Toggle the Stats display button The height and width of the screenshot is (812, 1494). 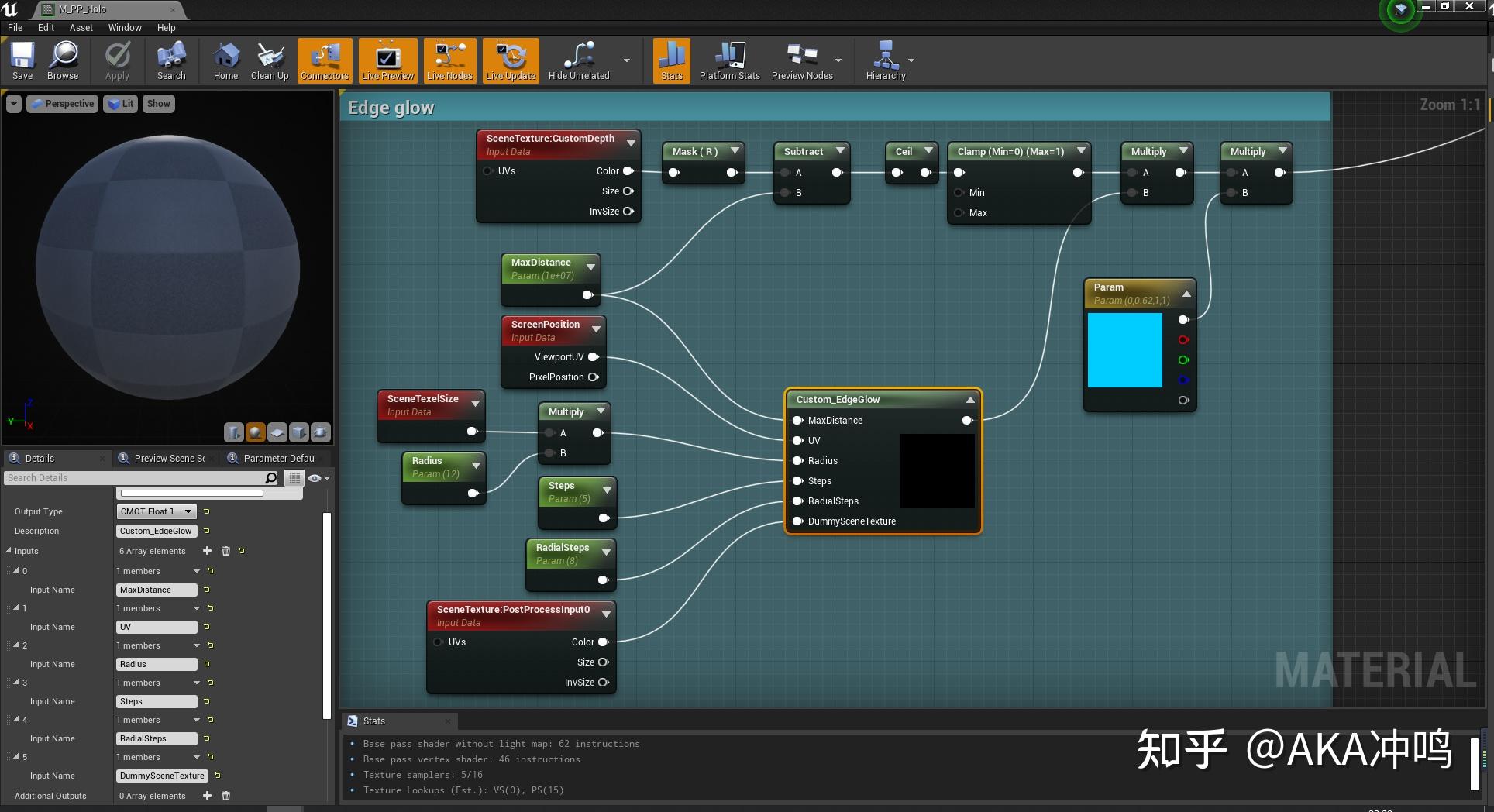[672, 60]
